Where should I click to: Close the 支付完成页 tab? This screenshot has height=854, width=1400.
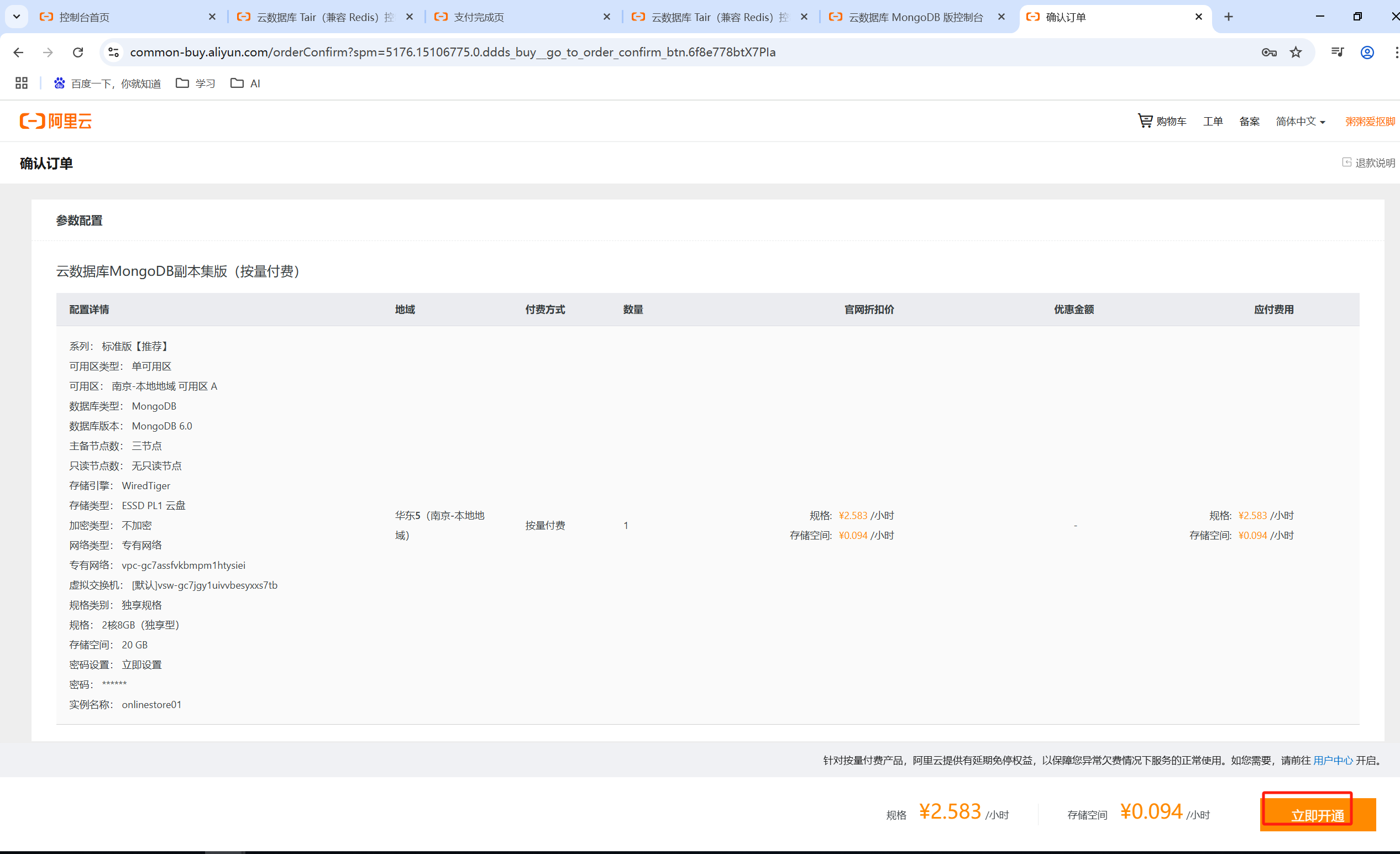pyautogui.click(x=607, y=17)
